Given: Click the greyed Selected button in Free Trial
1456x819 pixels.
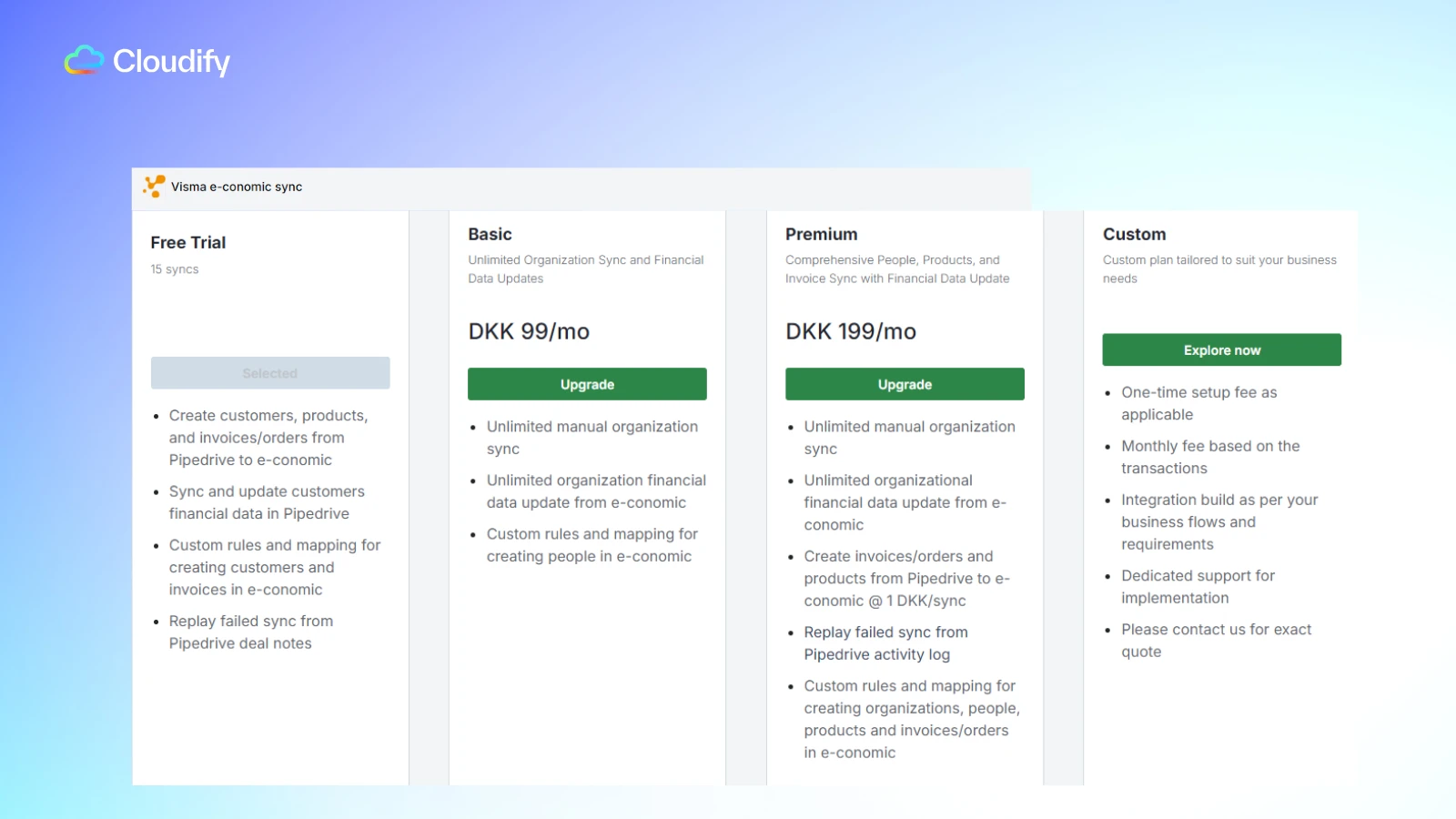Looking at the screenshot, I should point(270,373).
